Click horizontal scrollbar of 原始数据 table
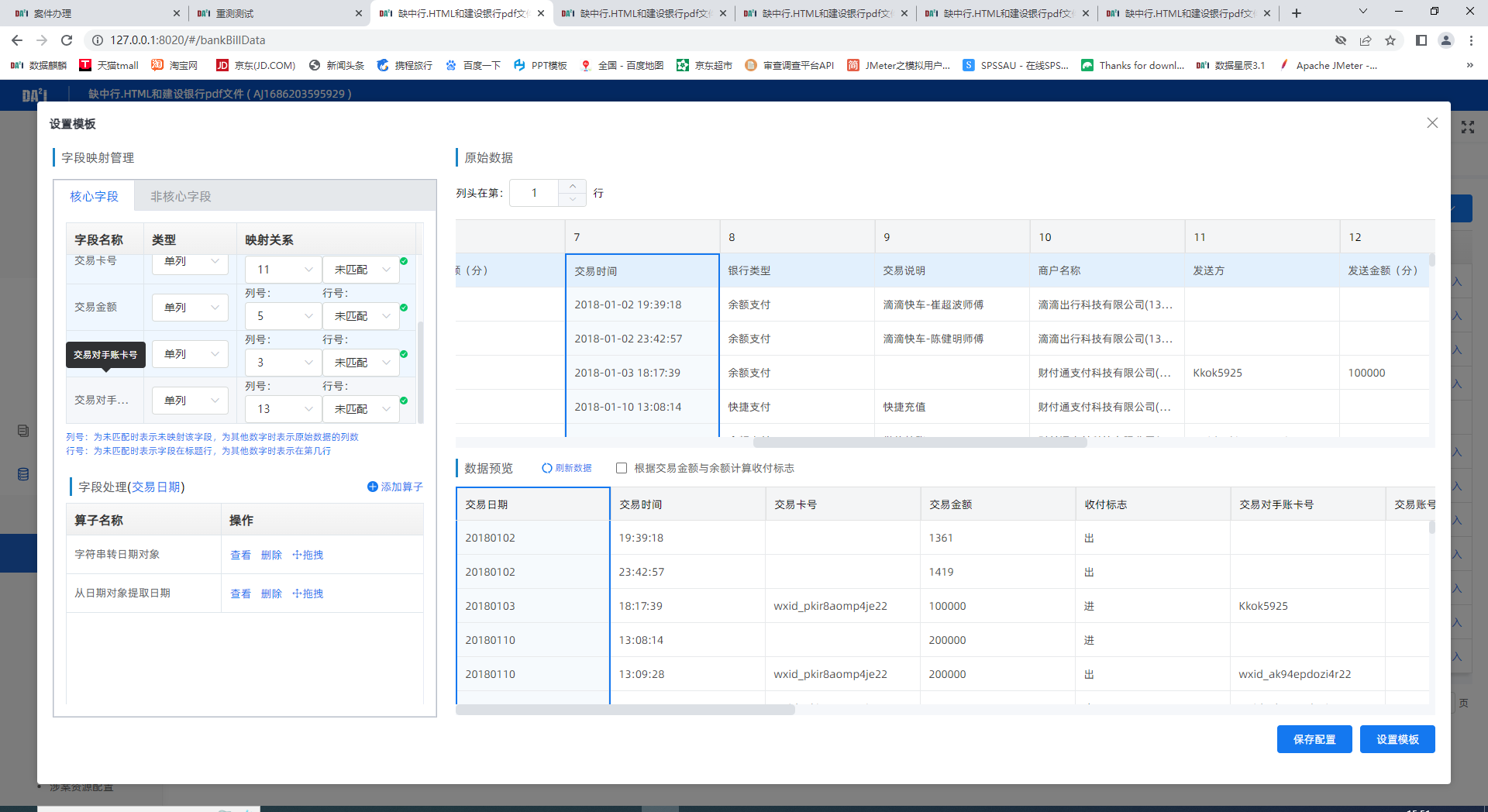1488x812 pixels. [920, 442]
